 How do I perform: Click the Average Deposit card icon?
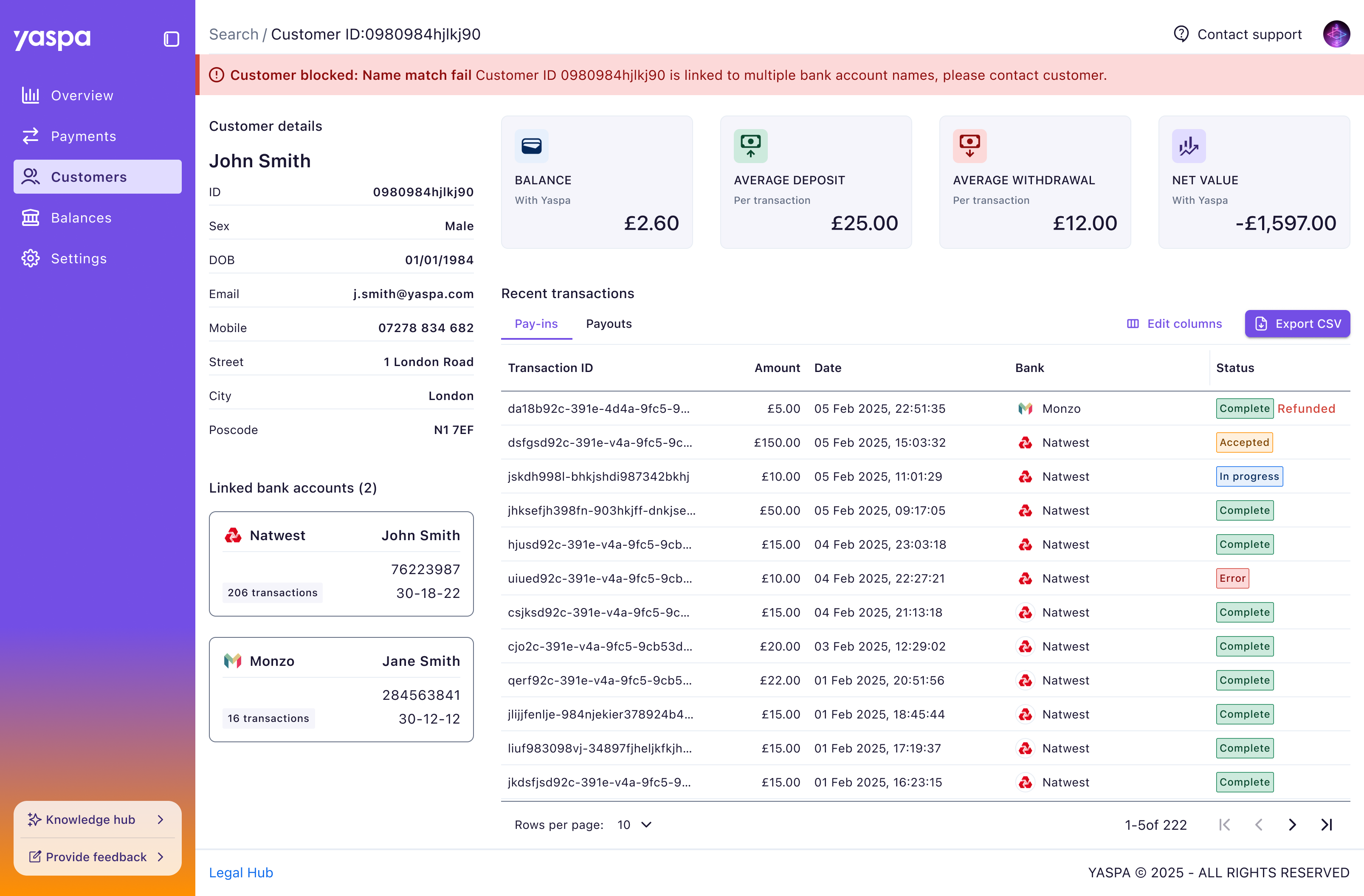(750, 146)
